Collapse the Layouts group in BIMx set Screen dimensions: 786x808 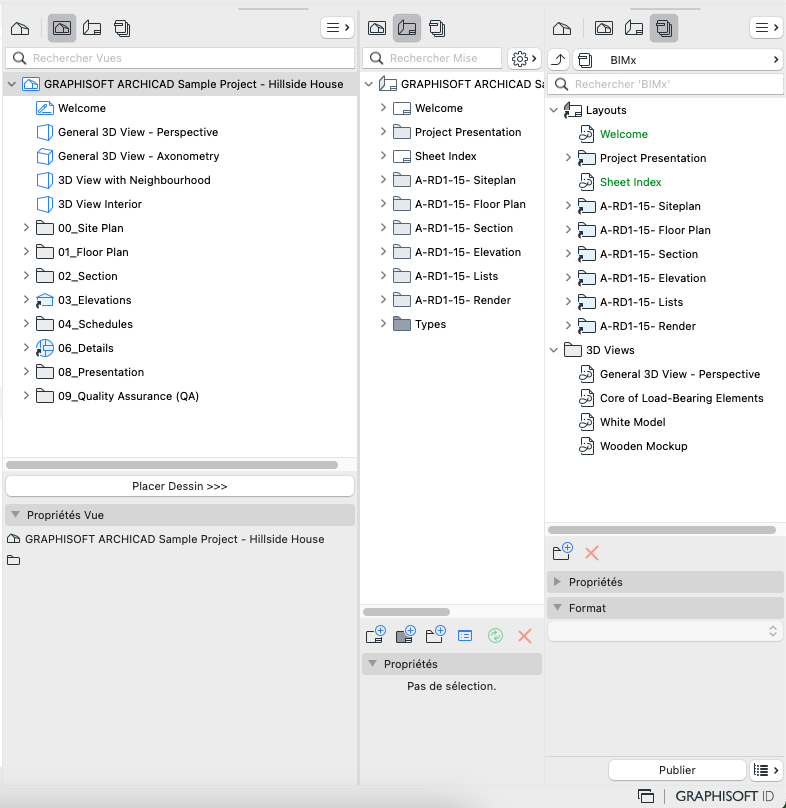tap(554, 110)
